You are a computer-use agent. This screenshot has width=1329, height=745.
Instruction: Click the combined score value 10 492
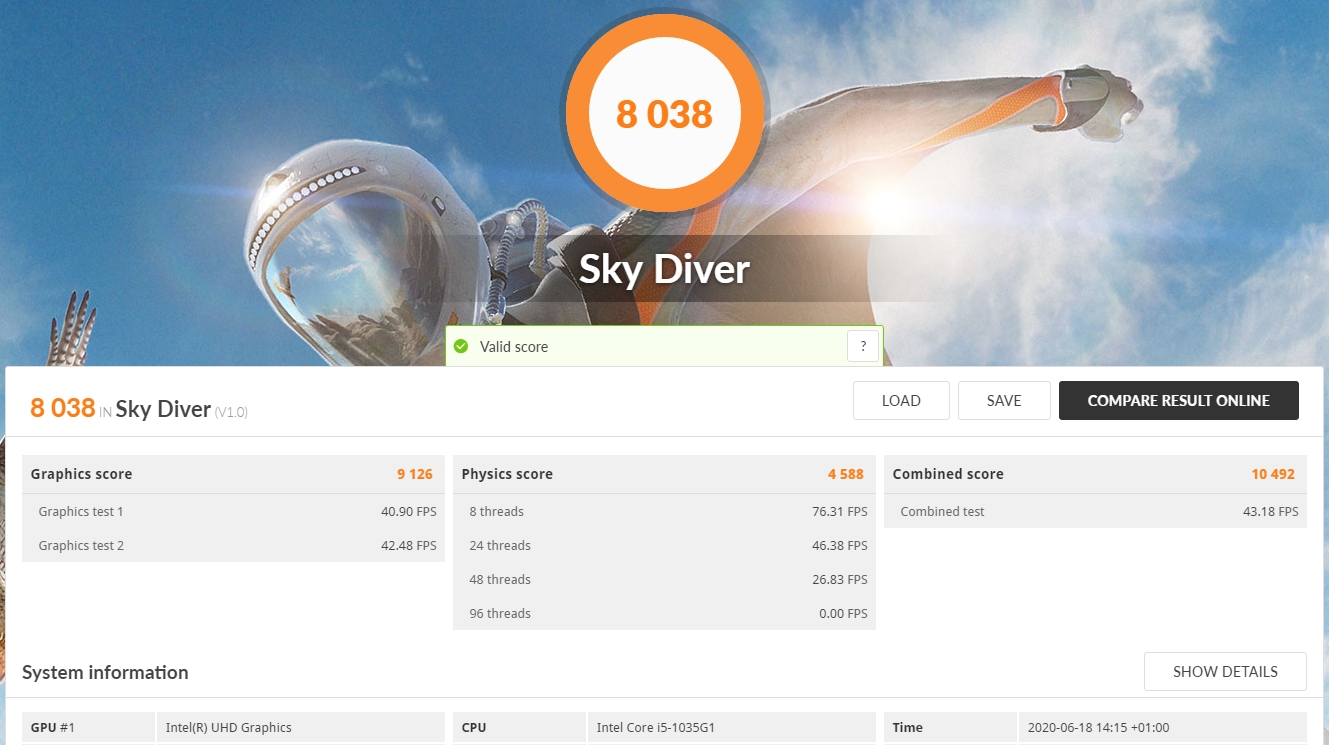coord(1273,474)
